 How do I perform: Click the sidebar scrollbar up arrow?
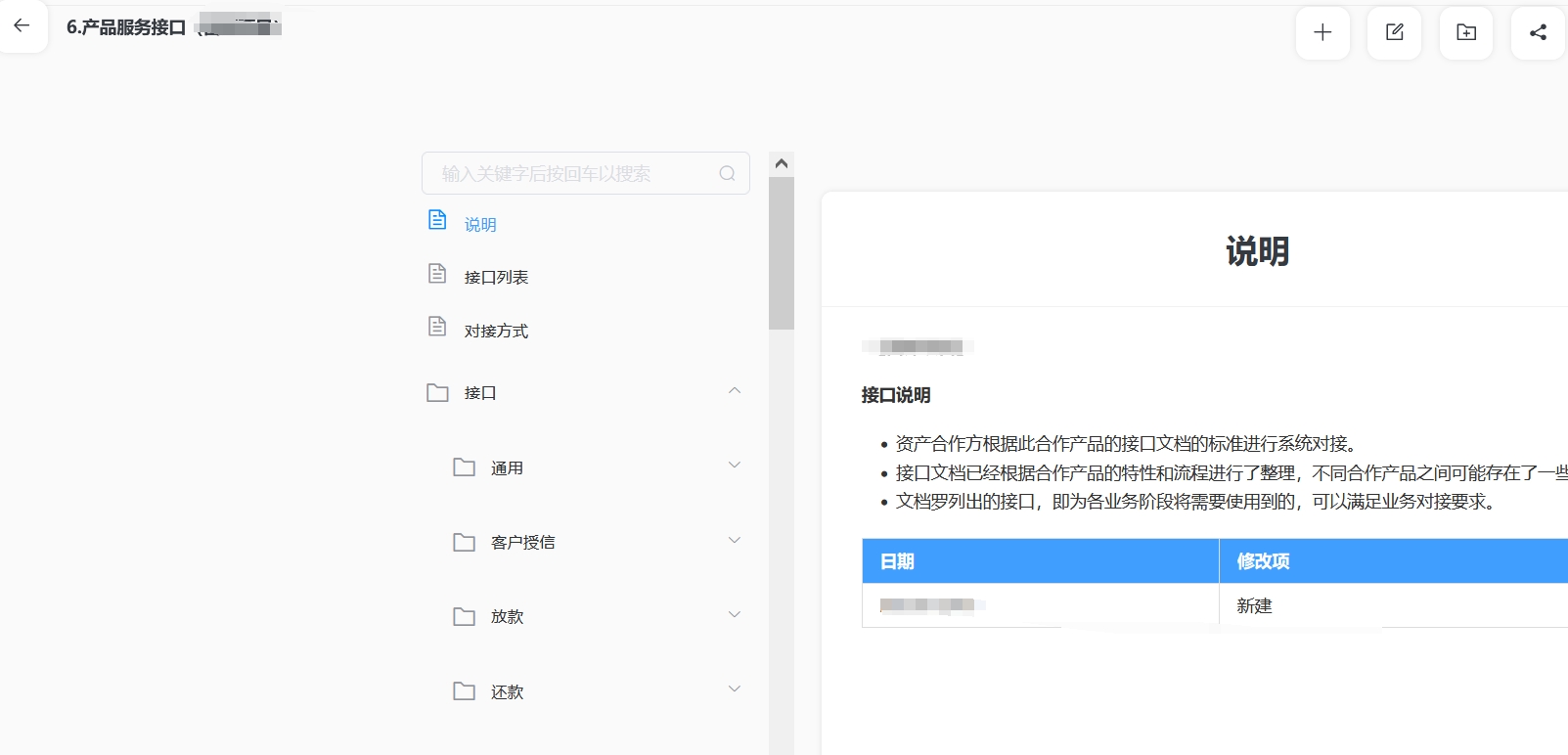[782, 163]
